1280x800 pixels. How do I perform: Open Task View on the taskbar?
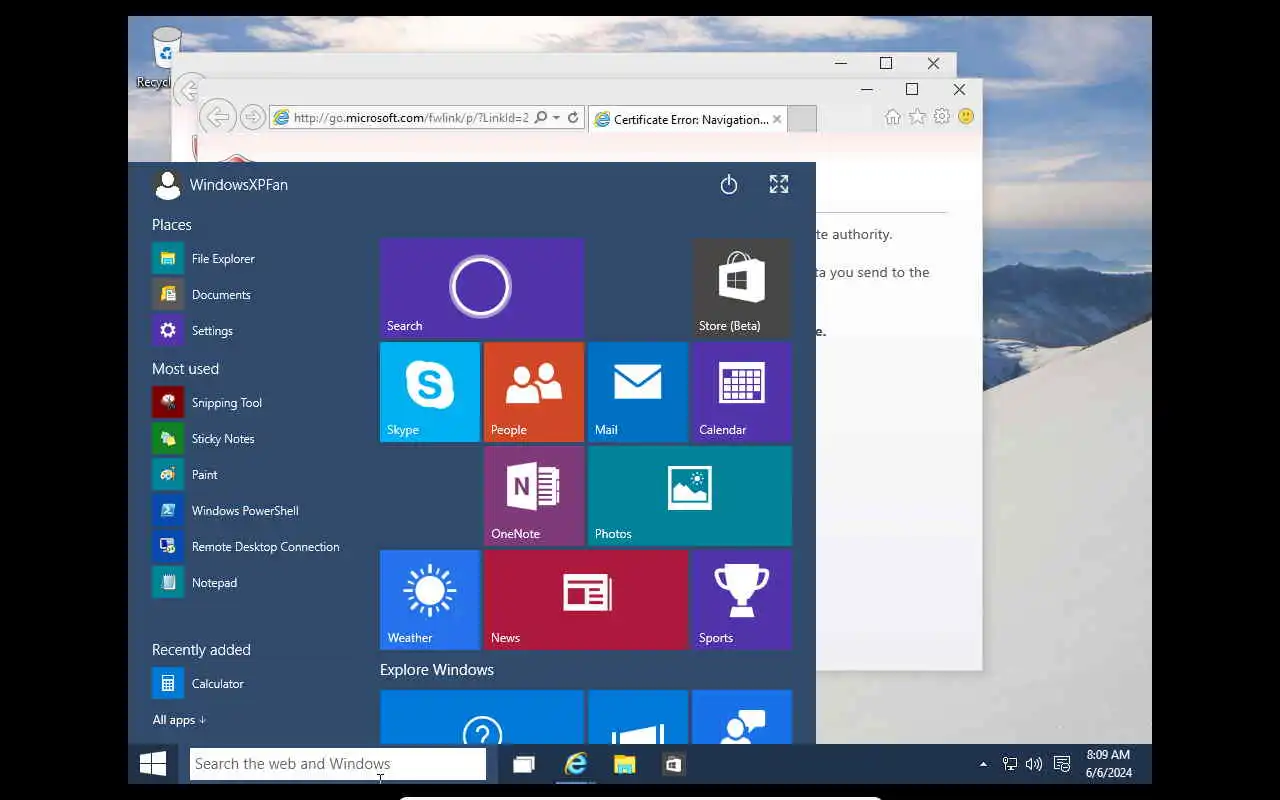point(524,764)
